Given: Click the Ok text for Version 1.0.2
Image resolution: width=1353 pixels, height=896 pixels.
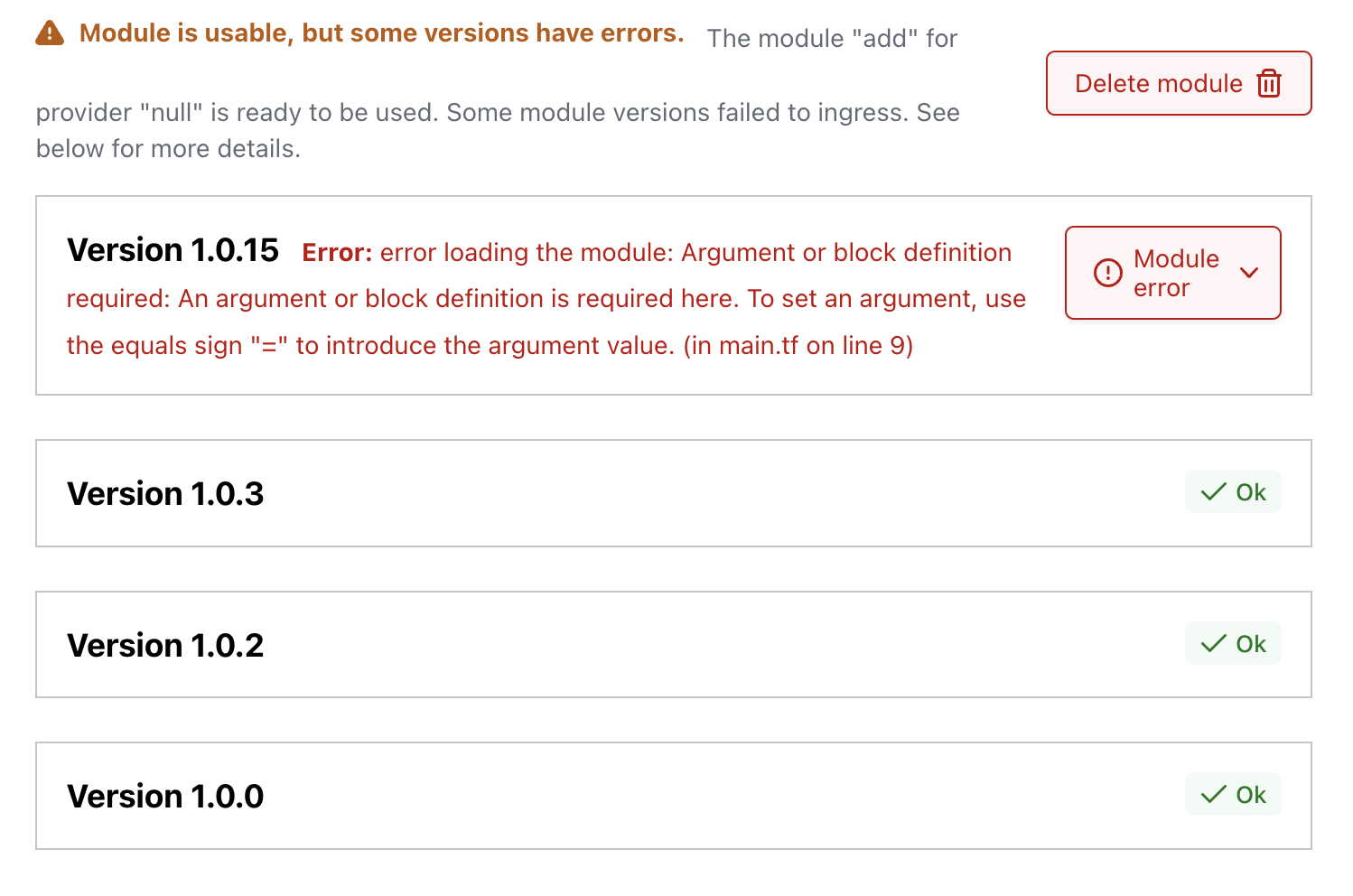Looking at the screenshot, I should 1251,644.
